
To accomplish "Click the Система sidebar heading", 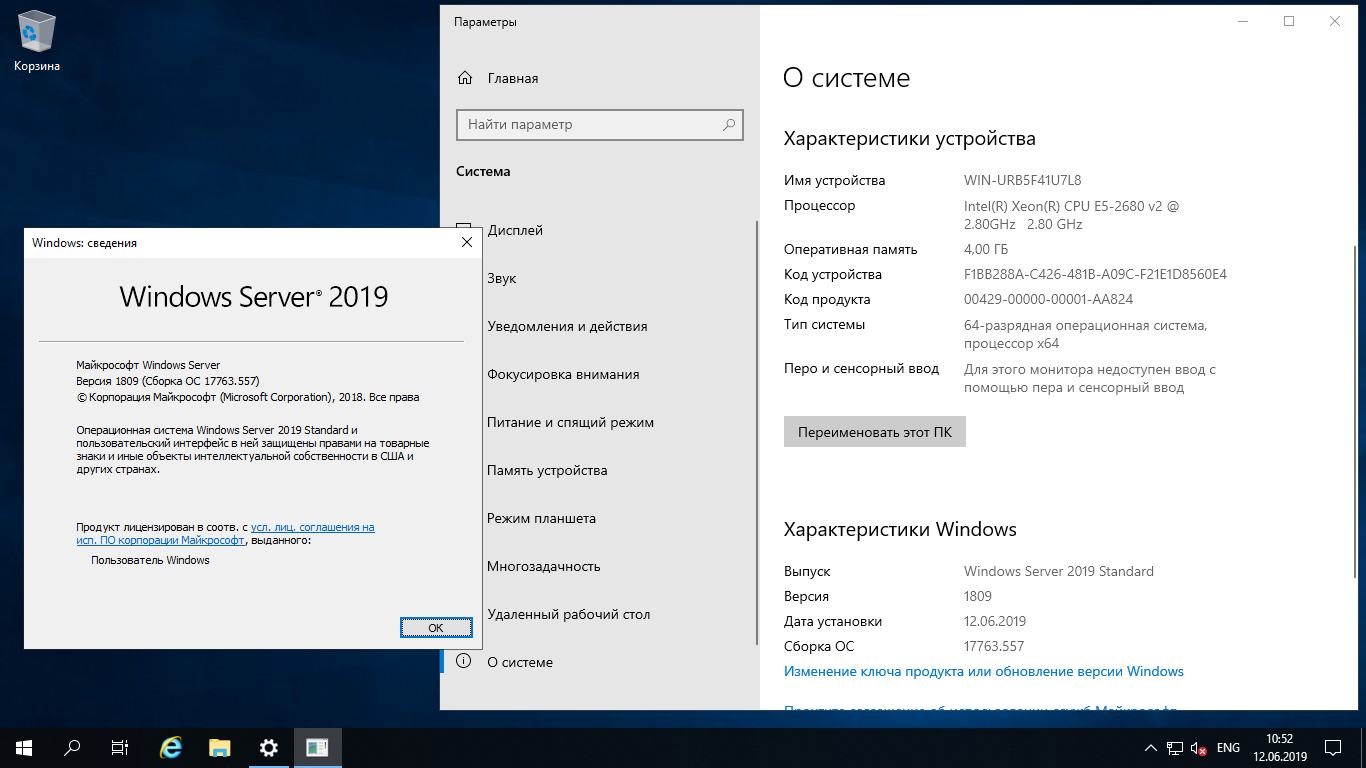I will (483, 172).
